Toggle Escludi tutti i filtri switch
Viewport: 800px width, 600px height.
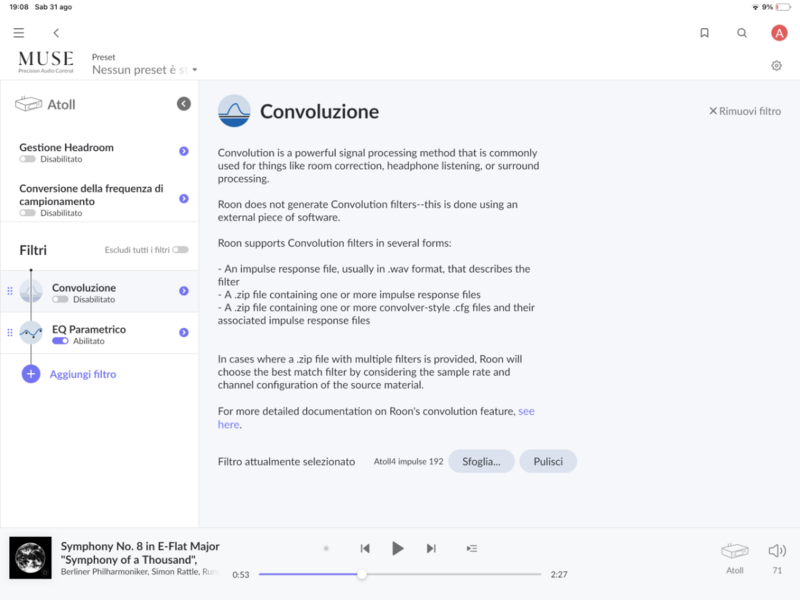(180, 250)
